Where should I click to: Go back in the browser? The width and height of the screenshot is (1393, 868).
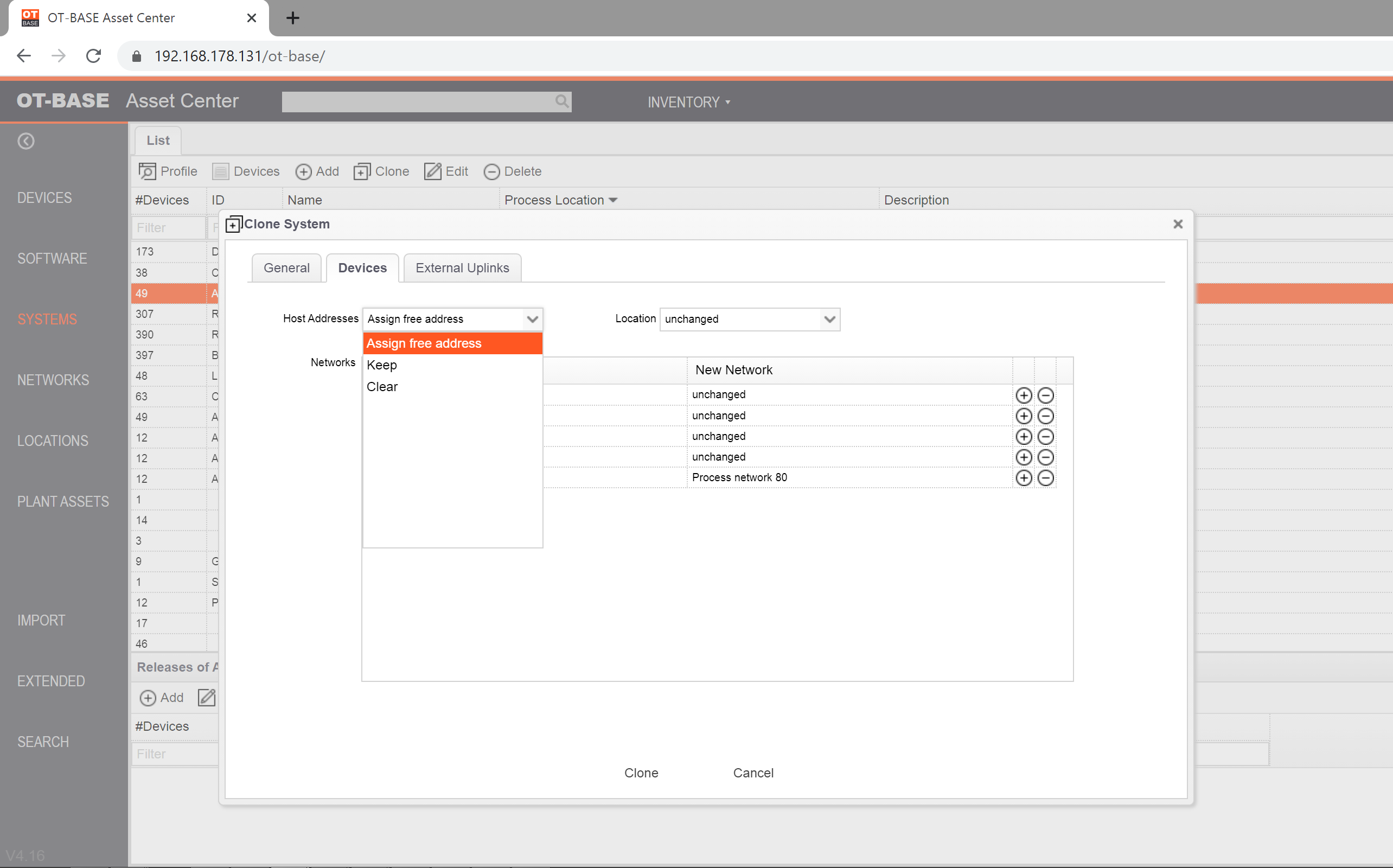(x=24, y=56)
